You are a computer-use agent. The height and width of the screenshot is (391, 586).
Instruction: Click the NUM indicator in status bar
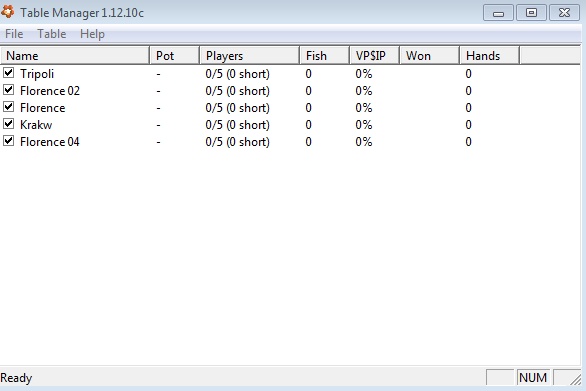click(533, 378)
